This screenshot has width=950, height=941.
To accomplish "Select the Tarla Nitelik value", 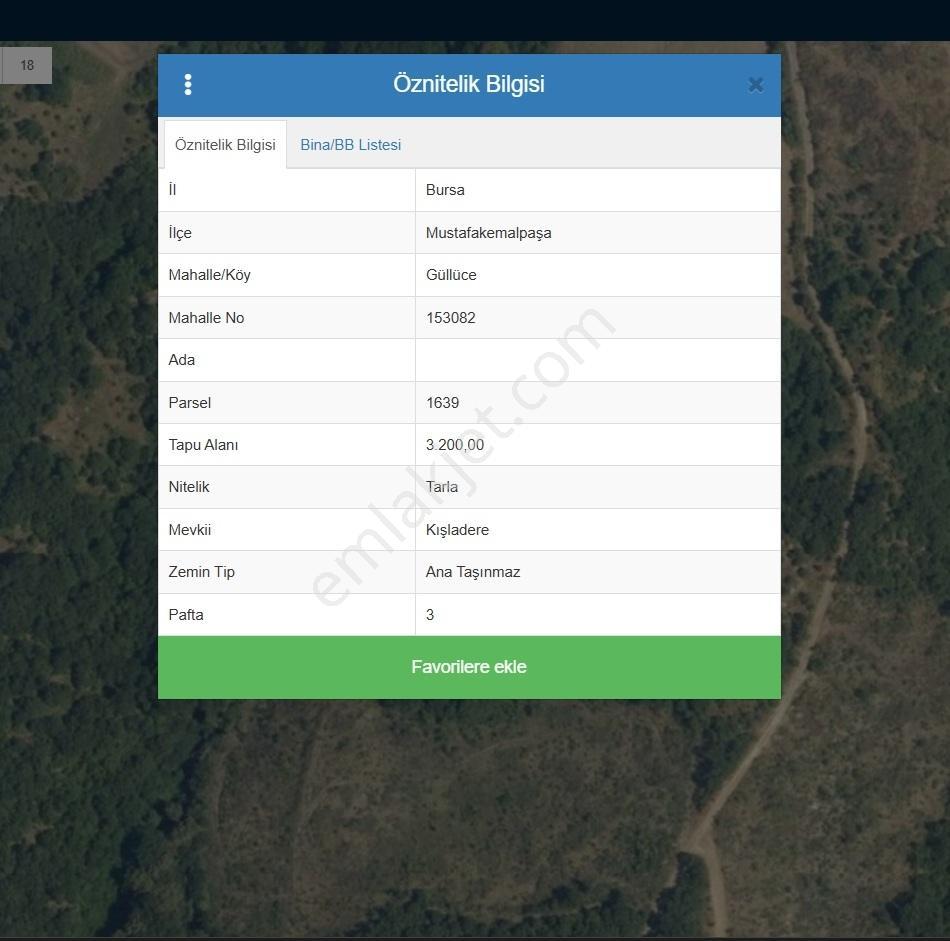I will point(442,487).
